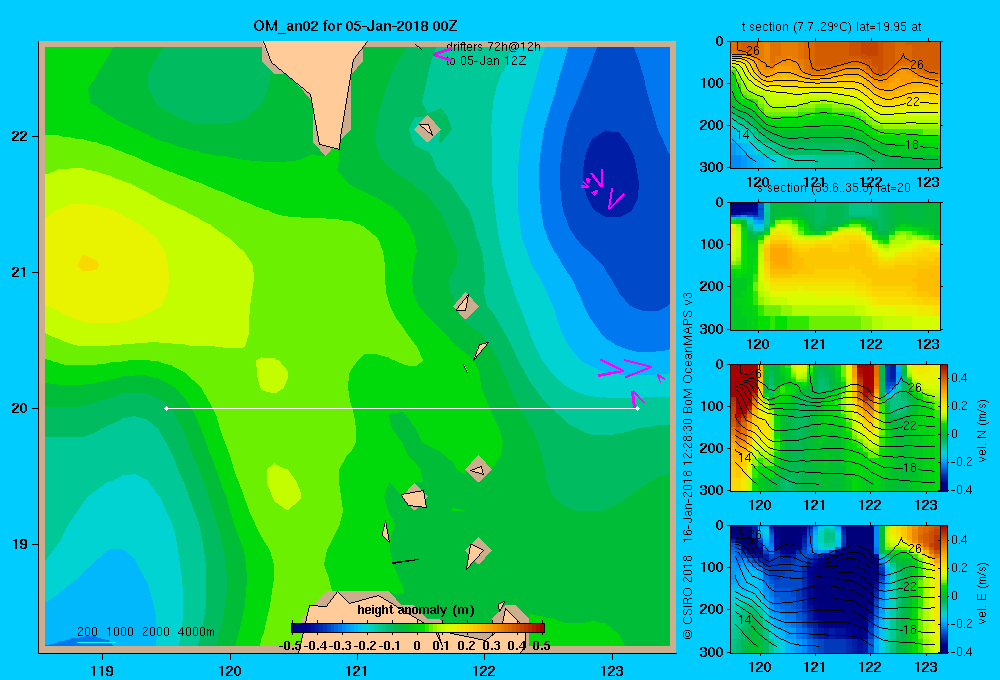Open the temperature section panel

coord(835,105)
